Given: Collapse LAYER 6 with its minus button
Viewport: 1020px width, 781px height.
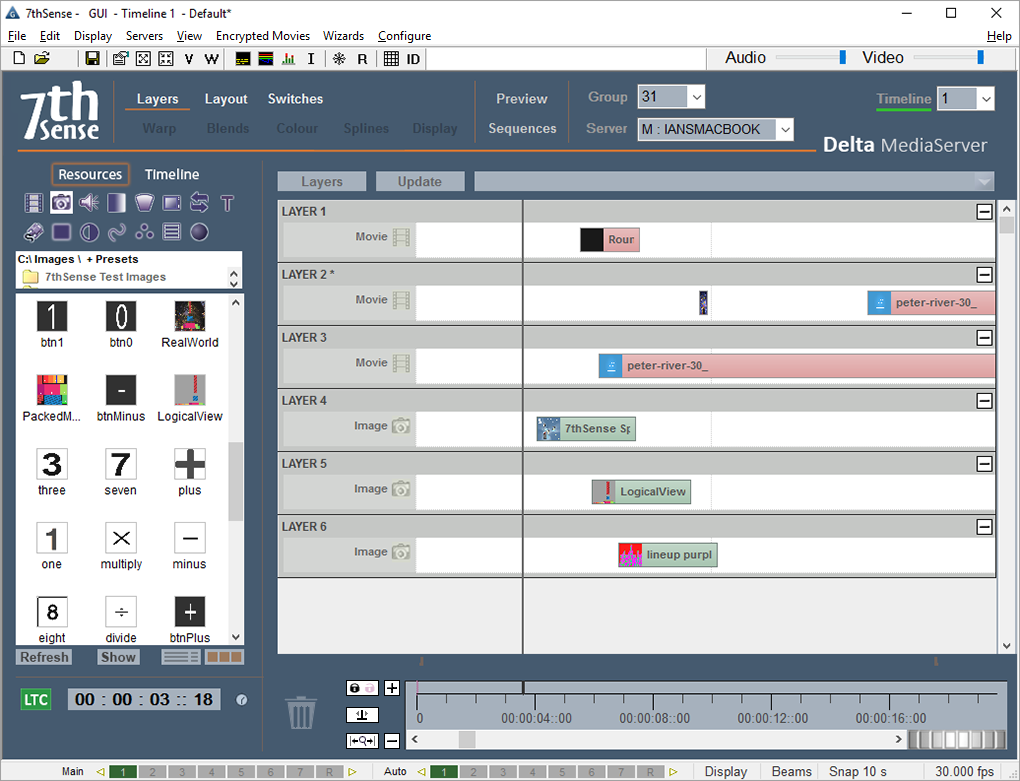Looking at the screenshot, I should (x=984, y=527).
